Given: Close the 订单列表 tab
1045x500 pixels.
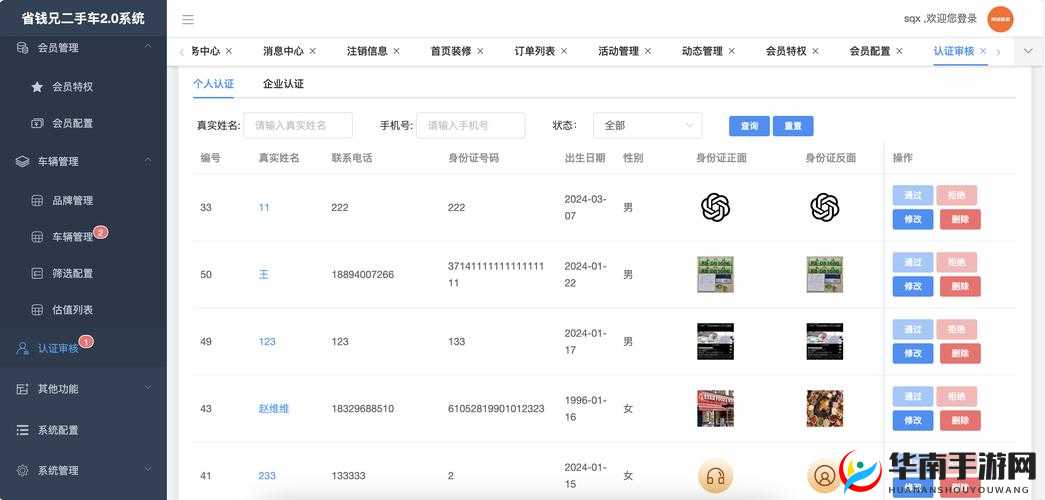Looking at the screenshot, I should pos(564,51).
